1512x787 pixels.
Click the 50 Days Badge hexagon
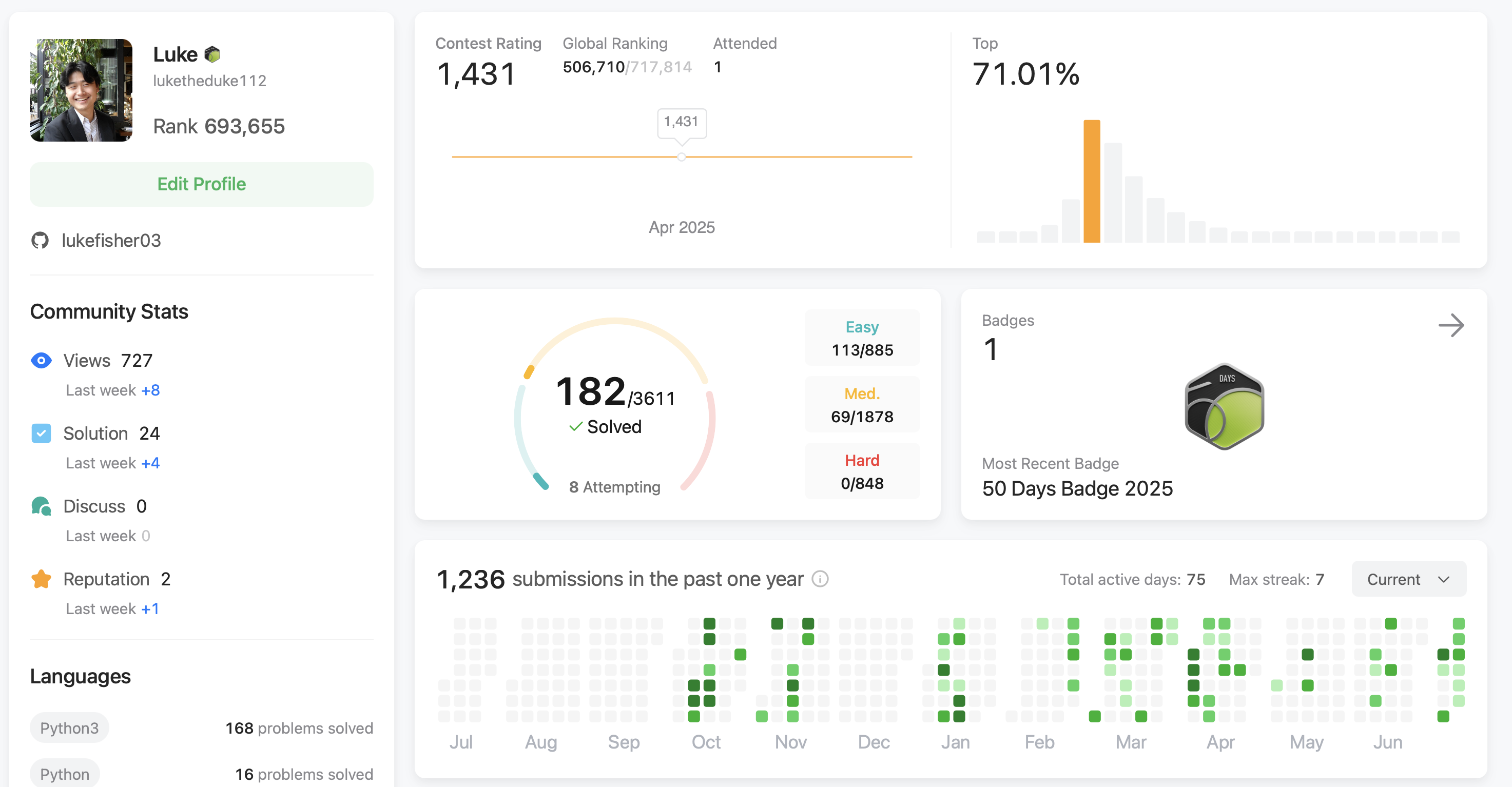pos(1225,407)
